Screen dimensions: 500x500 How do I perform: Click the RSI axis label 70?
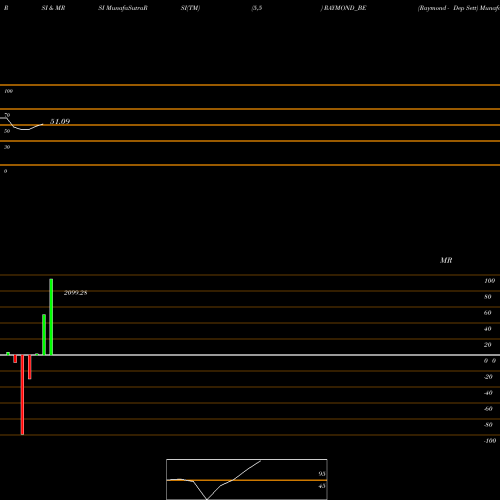7,115
